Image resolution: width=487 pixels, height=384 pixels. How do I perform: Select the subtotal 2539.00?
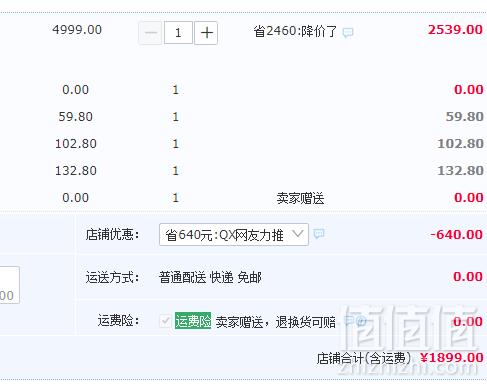(x=455, y=30)
